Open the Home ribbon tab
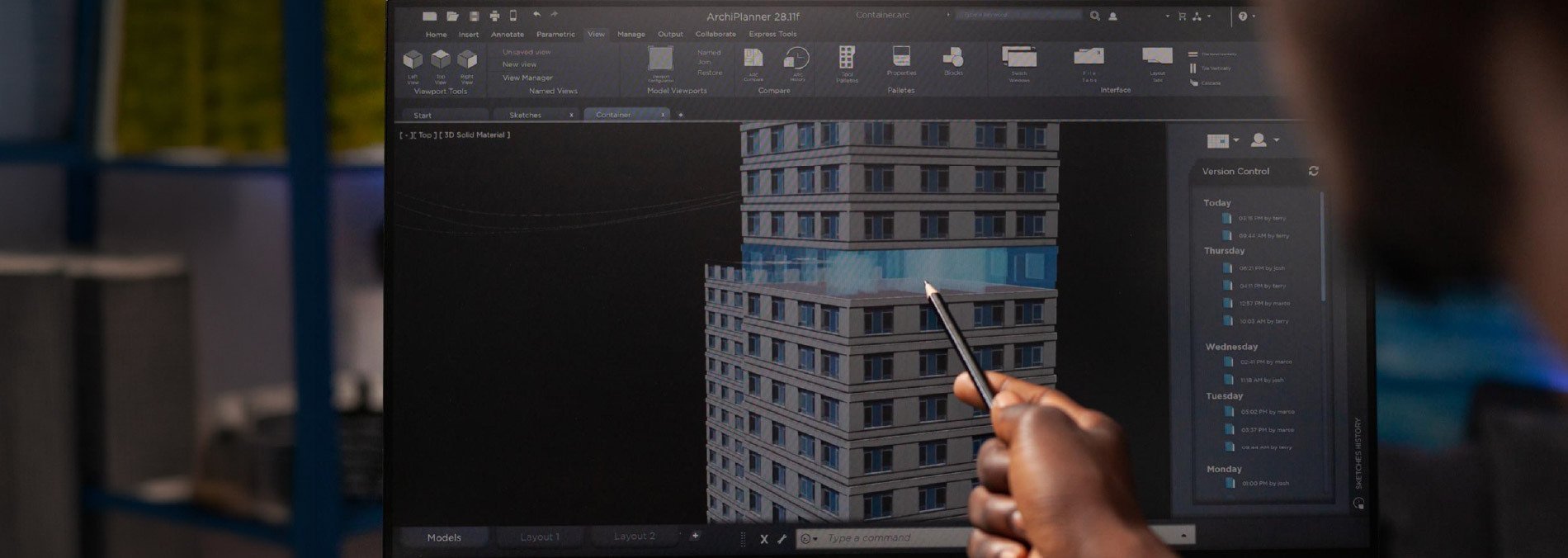This screenshot has width=1568, height=558. tap(437, 34)
